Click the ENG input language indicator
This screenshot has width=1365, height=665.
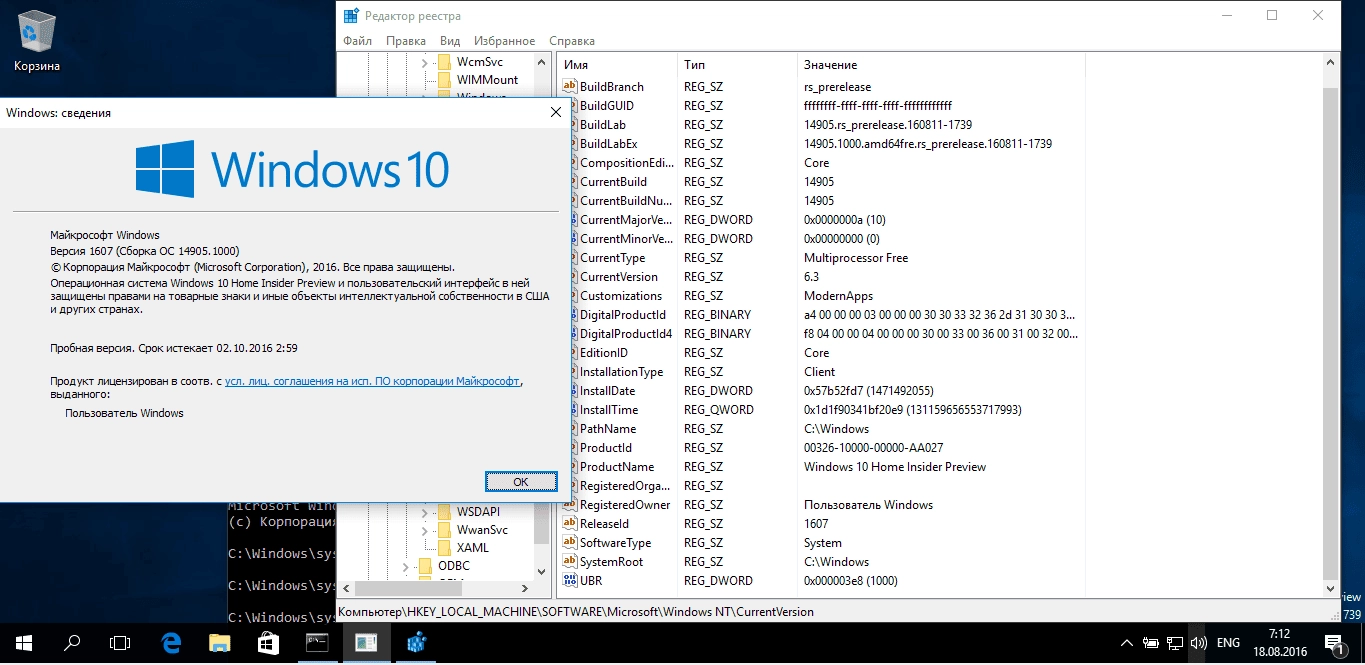coord(1229,643)
